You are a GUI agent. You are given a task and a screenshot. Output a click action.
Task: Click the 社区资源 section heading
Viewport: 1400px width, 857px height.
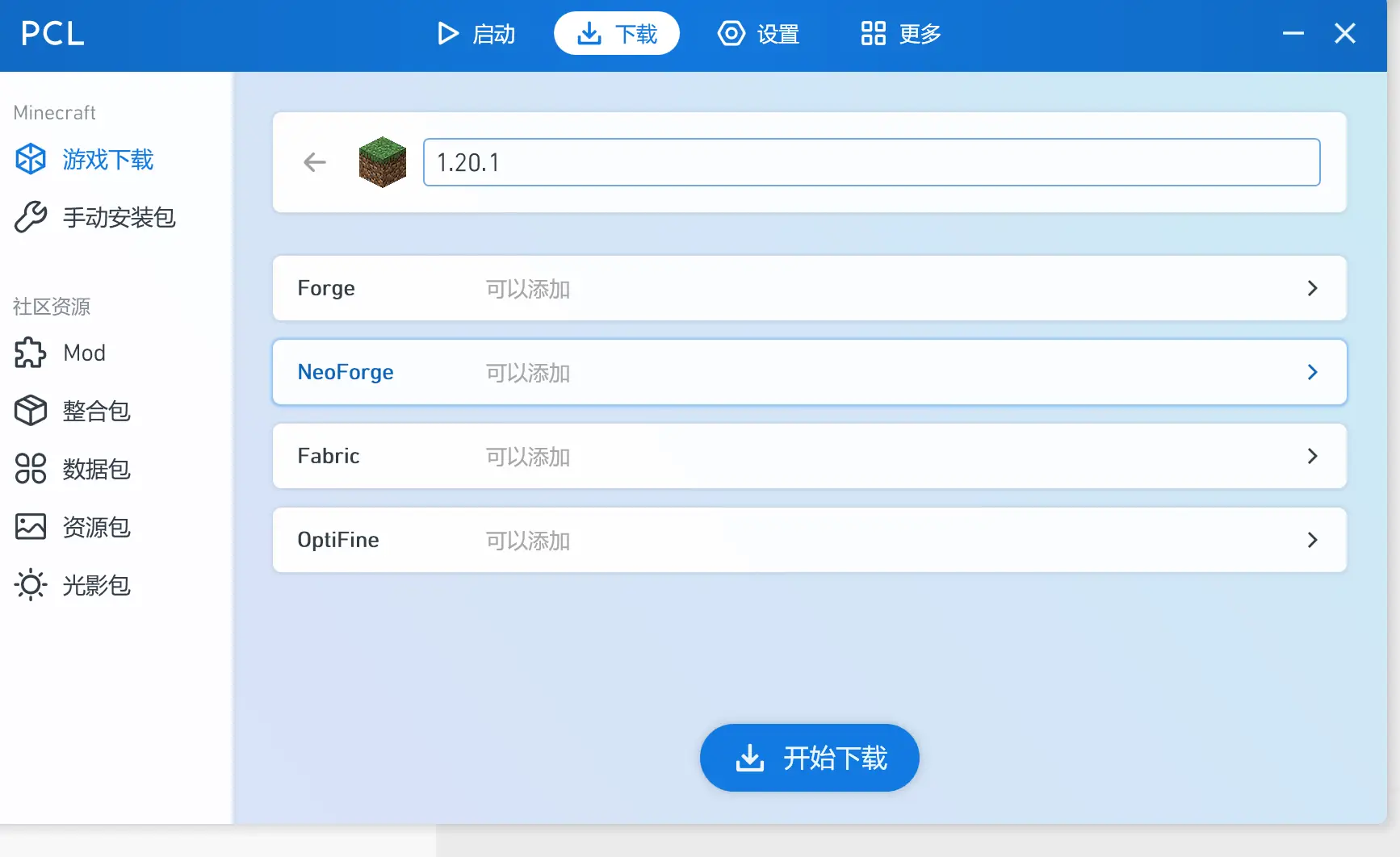coord(52,307)
